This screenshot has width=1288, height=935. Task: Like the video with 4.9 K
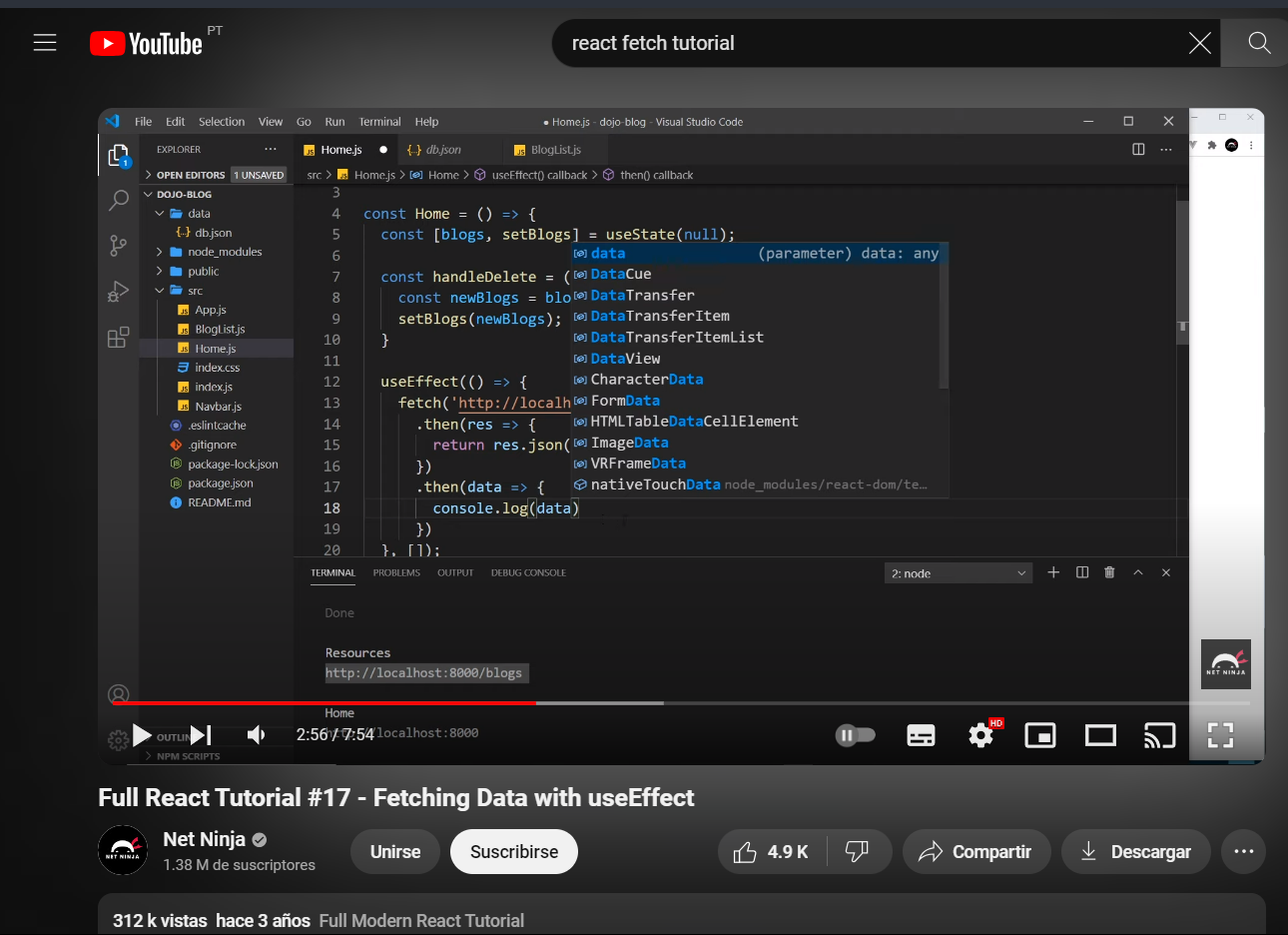(771, 852)
